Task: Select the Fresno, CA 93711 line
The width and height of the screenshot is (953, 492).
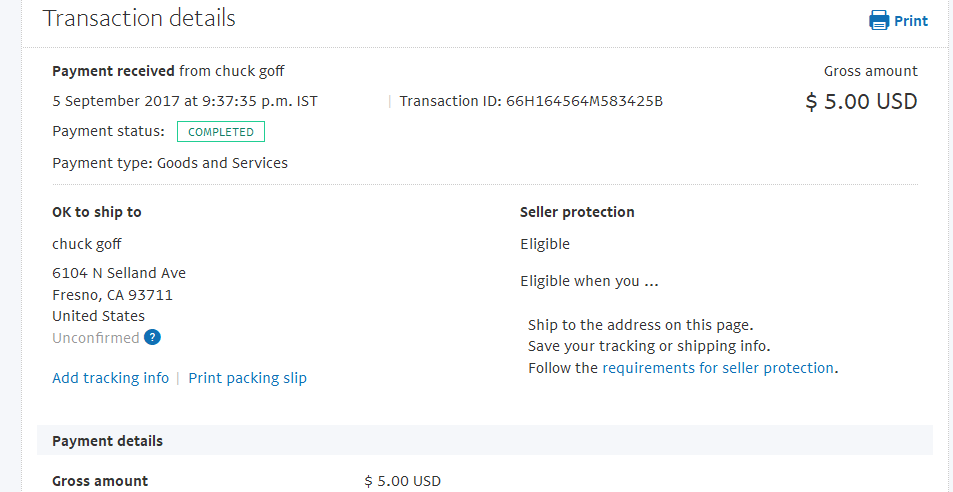Action: pyautogui.click(x=112, y=295)
